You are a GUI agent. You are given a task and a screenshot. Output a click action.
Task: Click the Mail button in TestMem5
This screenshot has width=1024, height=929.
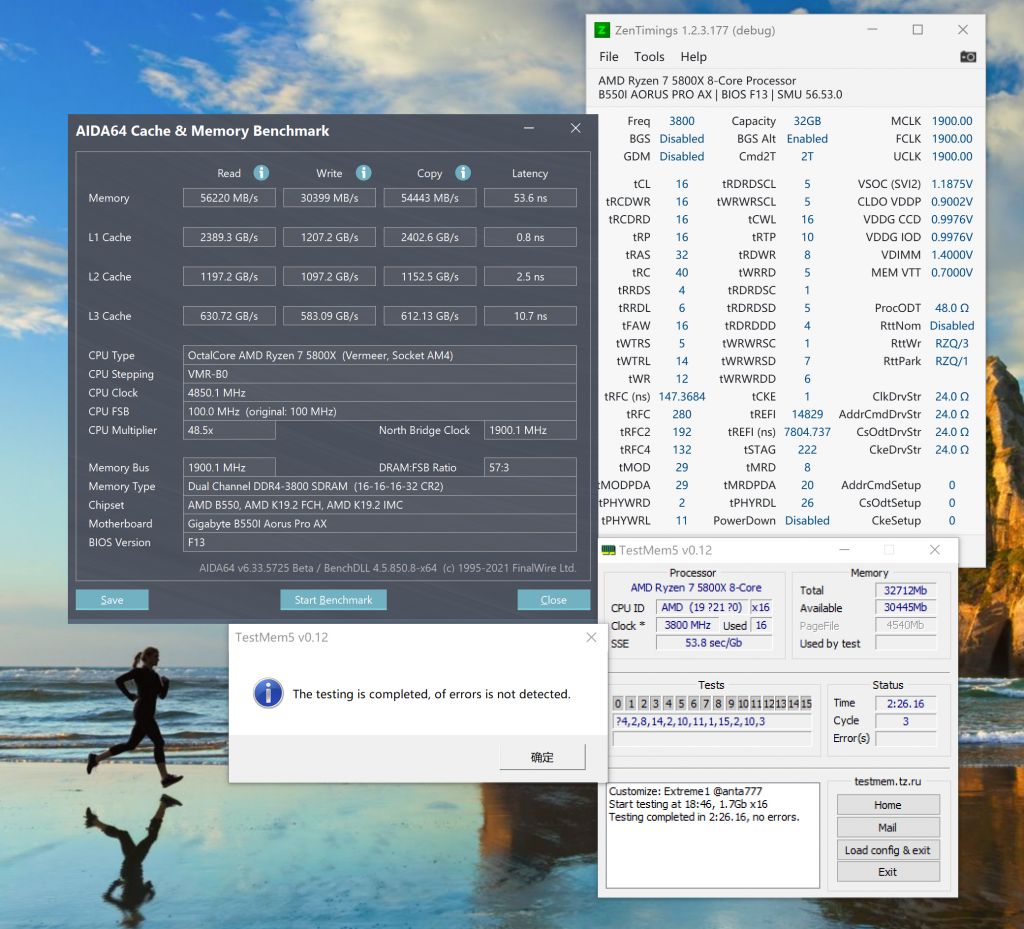pyautogui.click(x=887, y=828)
